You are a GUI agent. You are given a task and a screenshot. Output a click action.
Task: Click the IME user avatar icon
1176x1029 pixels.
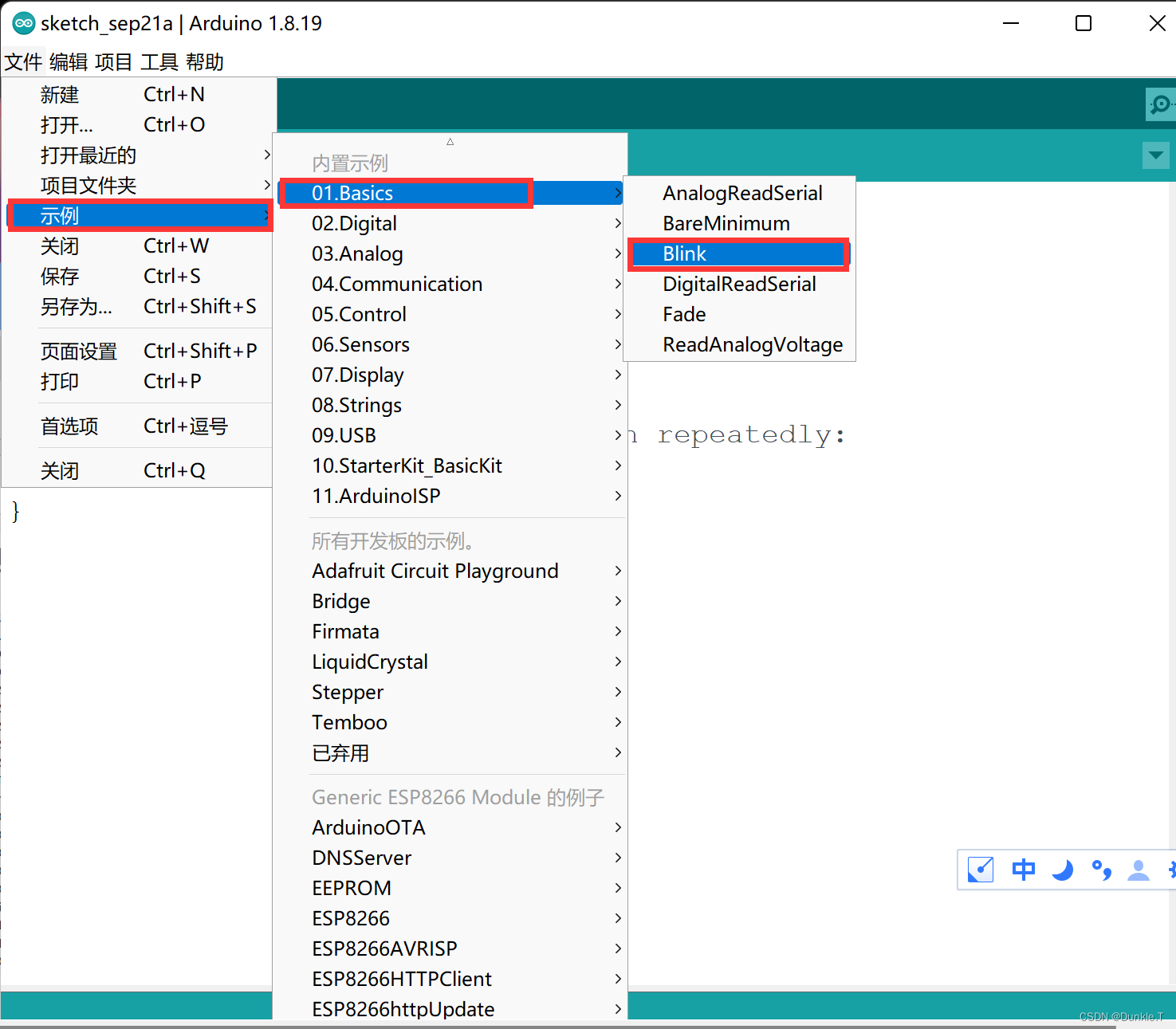point(1139,870)
